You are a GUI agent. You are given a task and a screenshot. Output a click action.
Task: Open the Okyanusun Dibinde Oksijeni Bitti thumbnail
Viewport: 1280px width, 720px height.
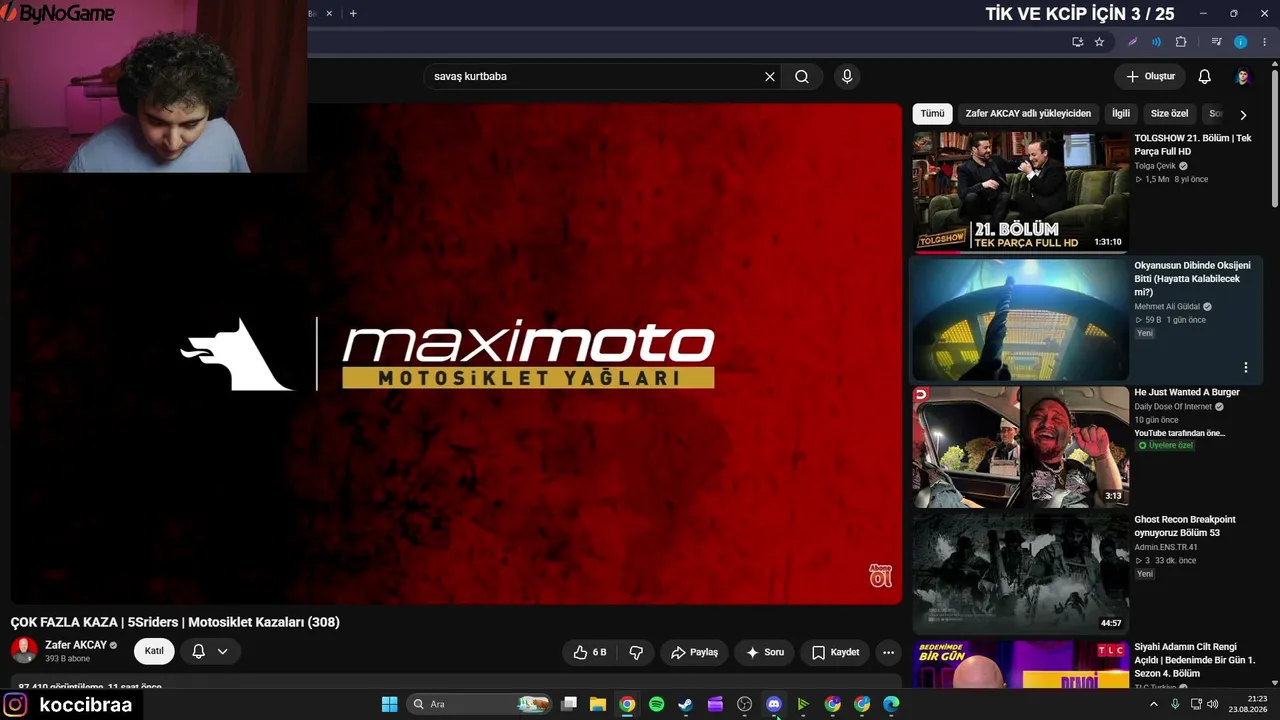point(1020,319)
